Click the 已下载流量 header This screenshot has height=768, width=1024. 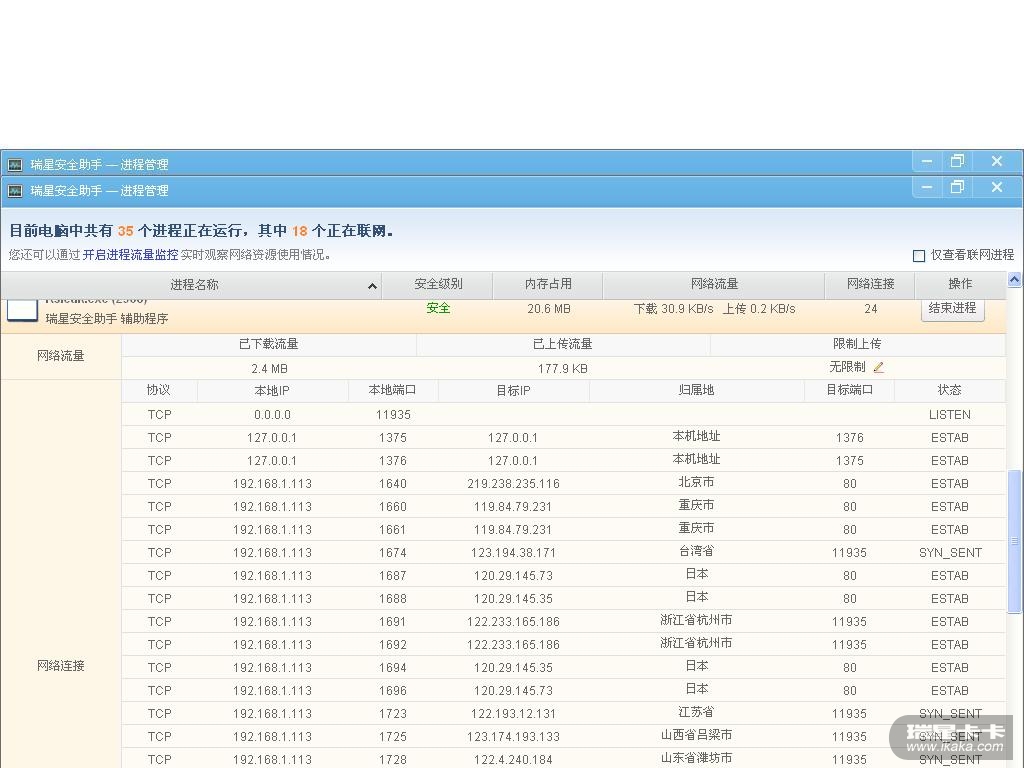point(268,344)
